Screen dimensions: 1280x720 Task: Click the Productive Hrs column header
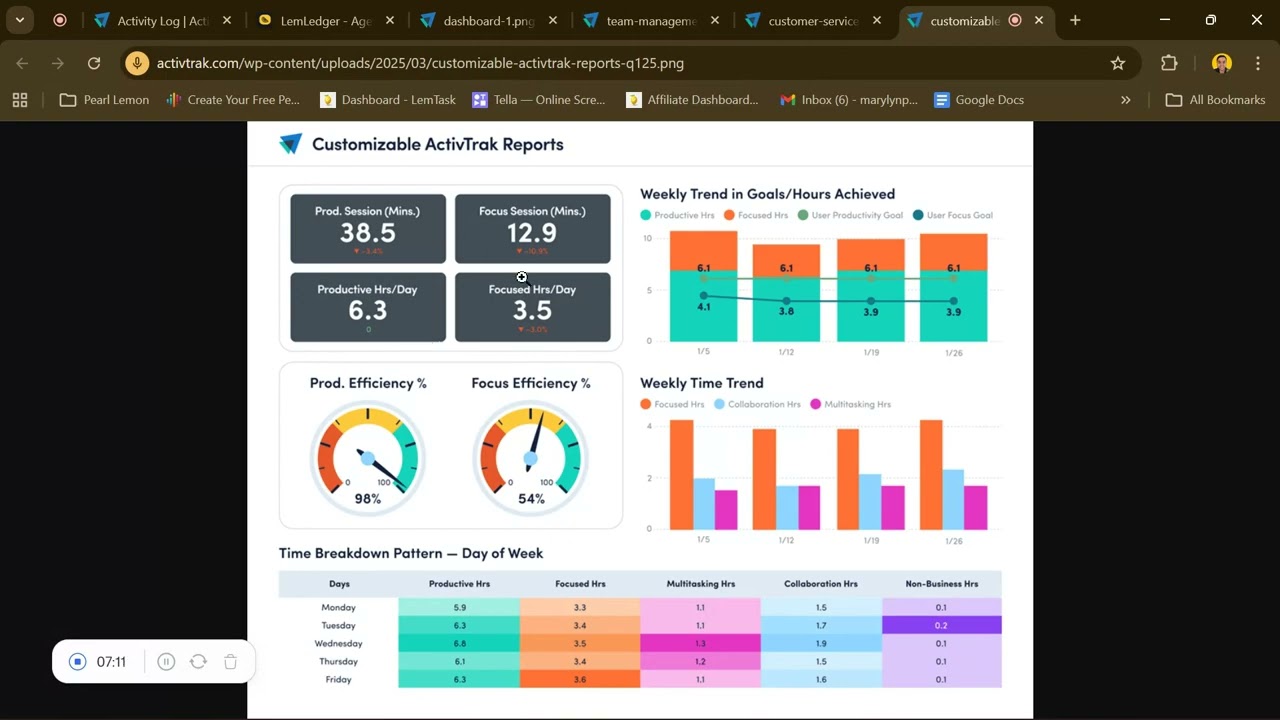pyautogui.click(x=459, y=584)
